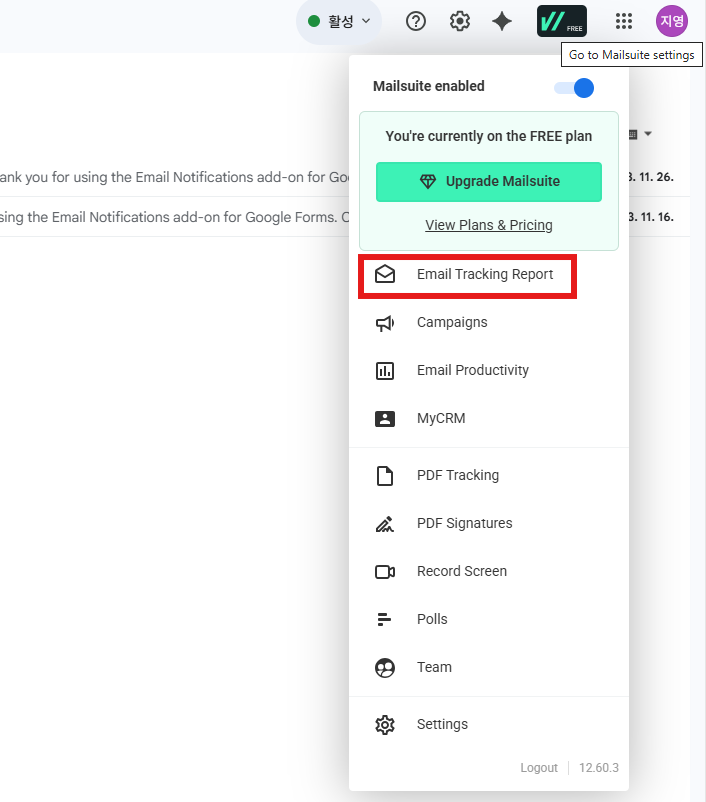Click the PDF Signatures pen icon
The image size is (706, 802).
(385, 524)
